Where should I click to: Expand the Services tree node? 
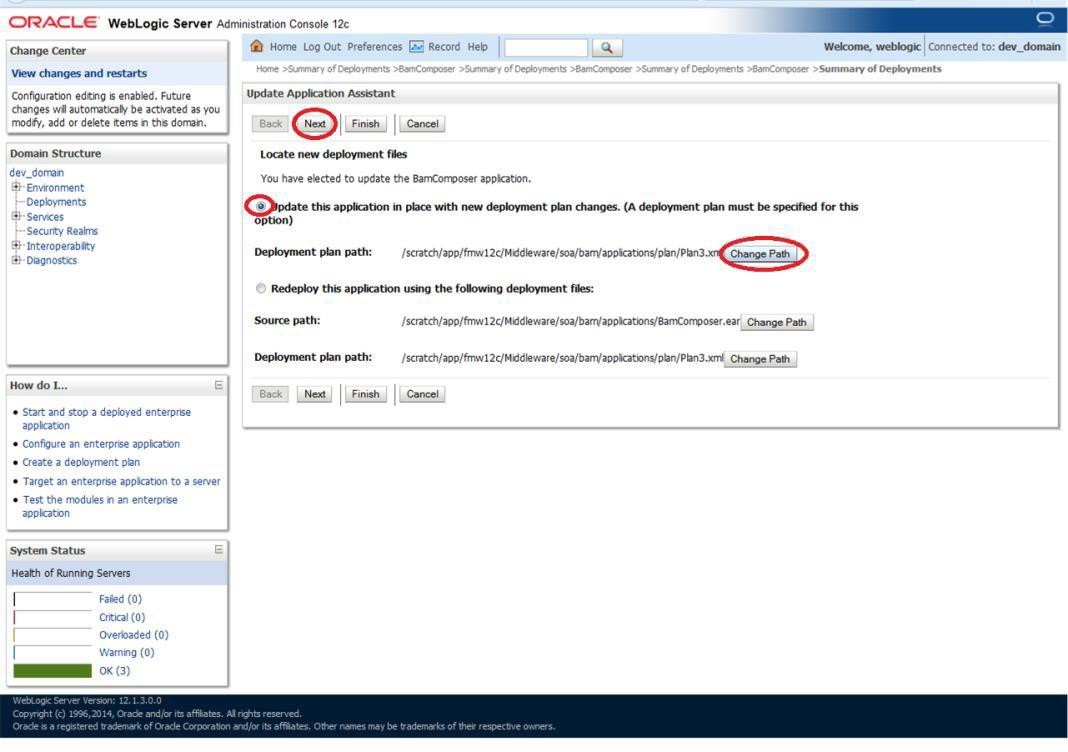coord(16,216)
